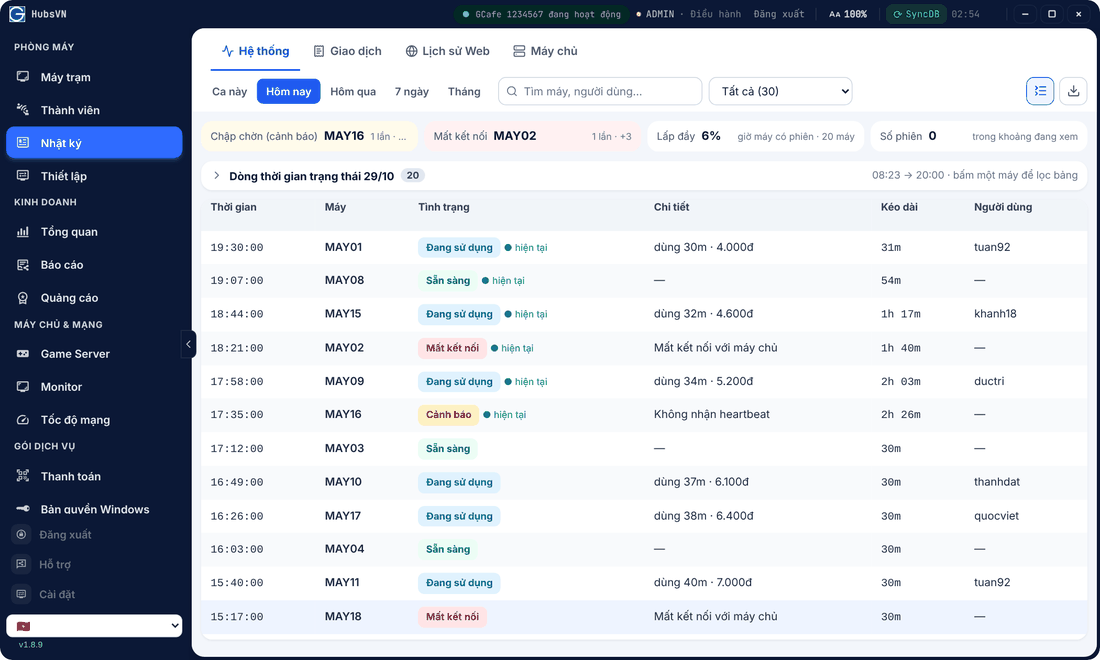Click the HubsVN logo icon
The image size is (1100, 660).
pyautogui.click(x=17, y=14)
